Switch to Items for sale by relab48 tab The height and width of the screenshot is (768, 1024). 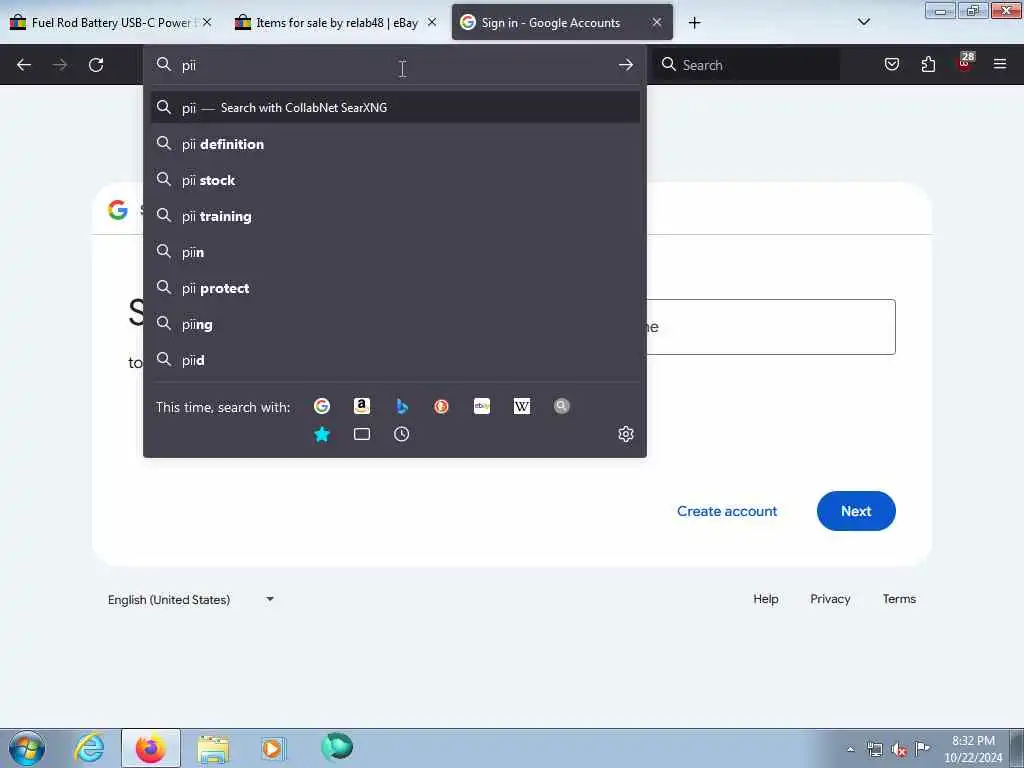336,22
